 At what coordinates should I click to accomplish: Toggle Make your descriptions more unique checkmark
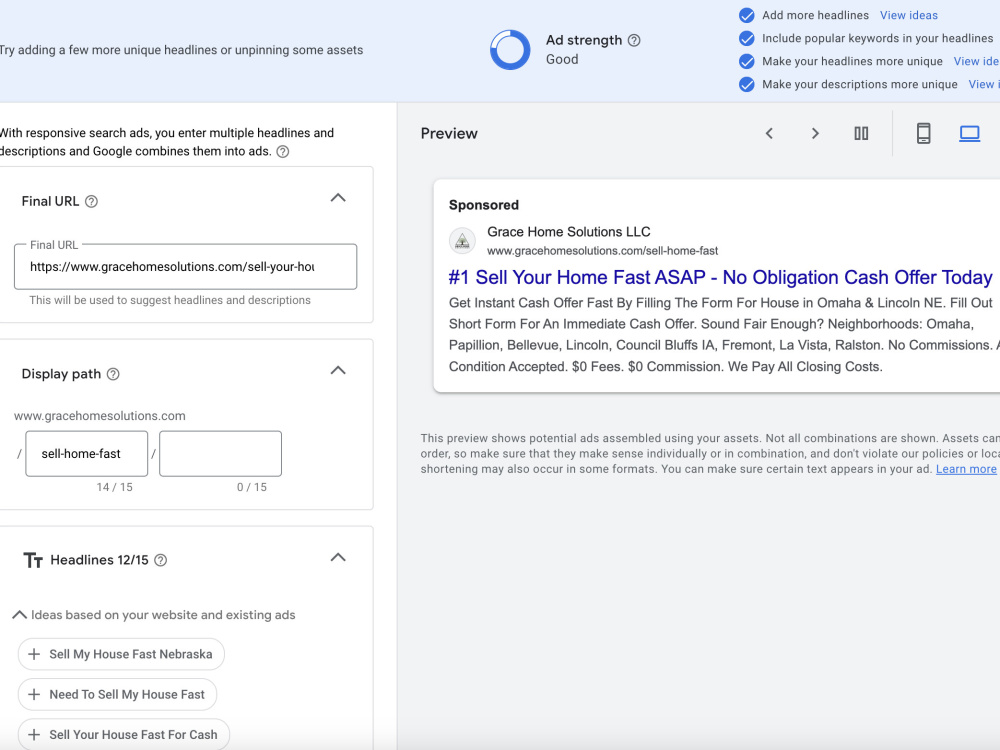click(746, 84)
